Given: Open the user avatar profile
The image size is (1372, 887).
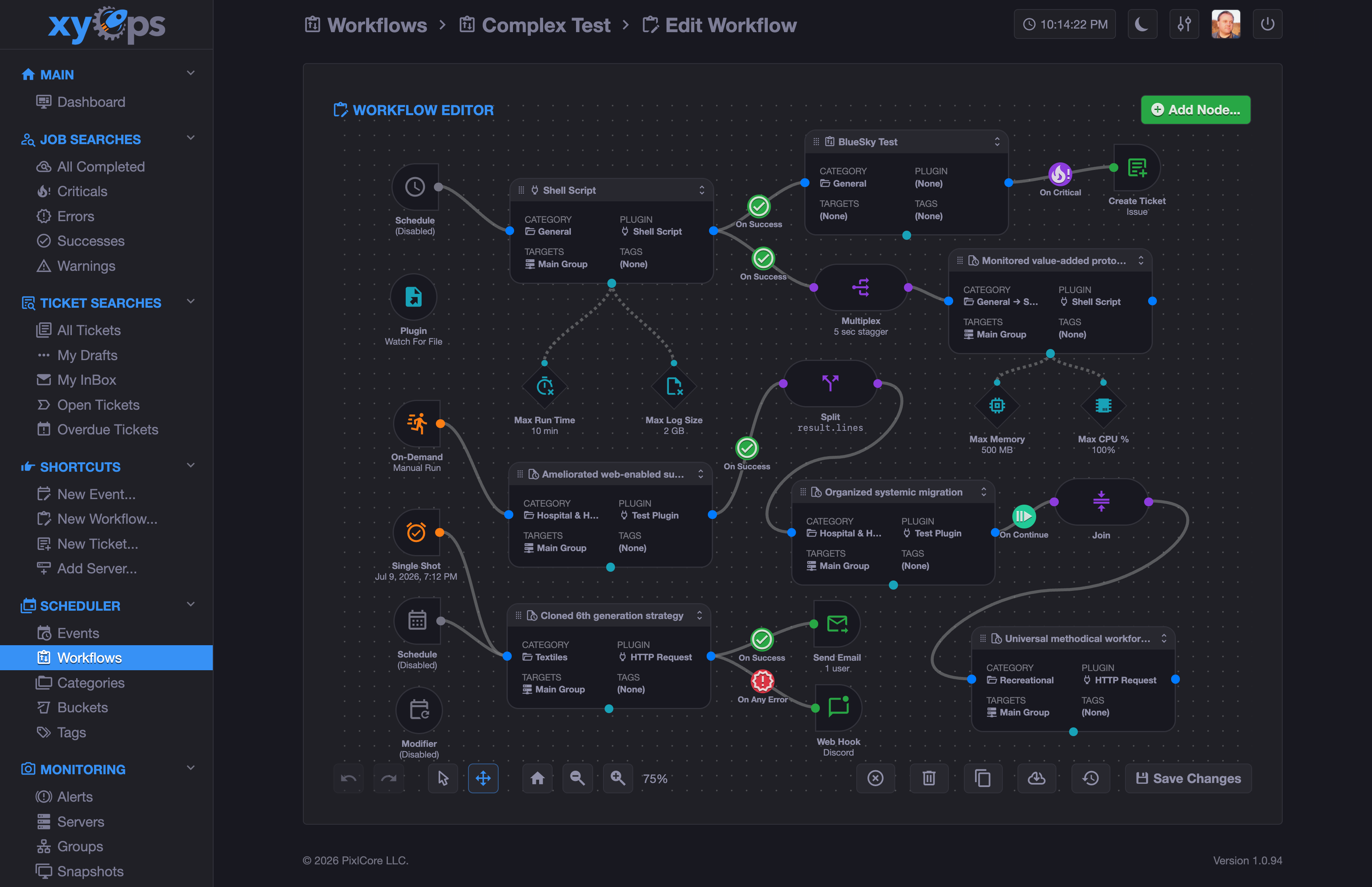Looking at the screenshot, I should 1226,24.
